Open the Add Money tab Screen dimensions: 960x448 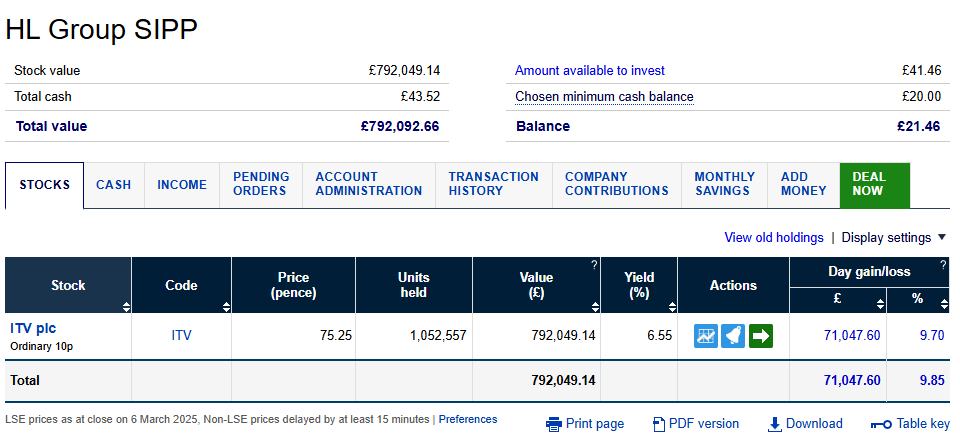tap(803, 185)
